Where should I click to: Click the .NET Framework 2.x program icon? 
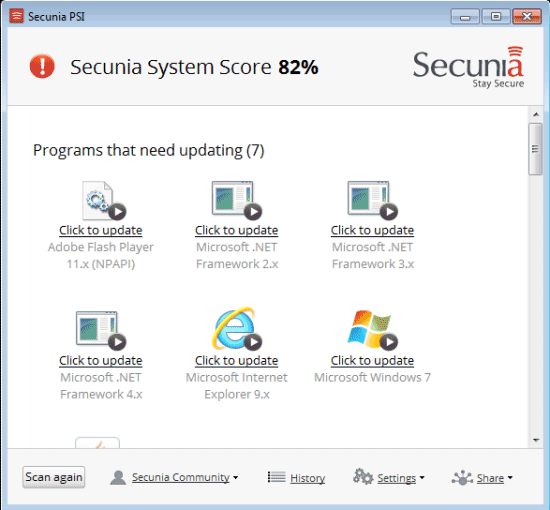click(x=237, y=201)
